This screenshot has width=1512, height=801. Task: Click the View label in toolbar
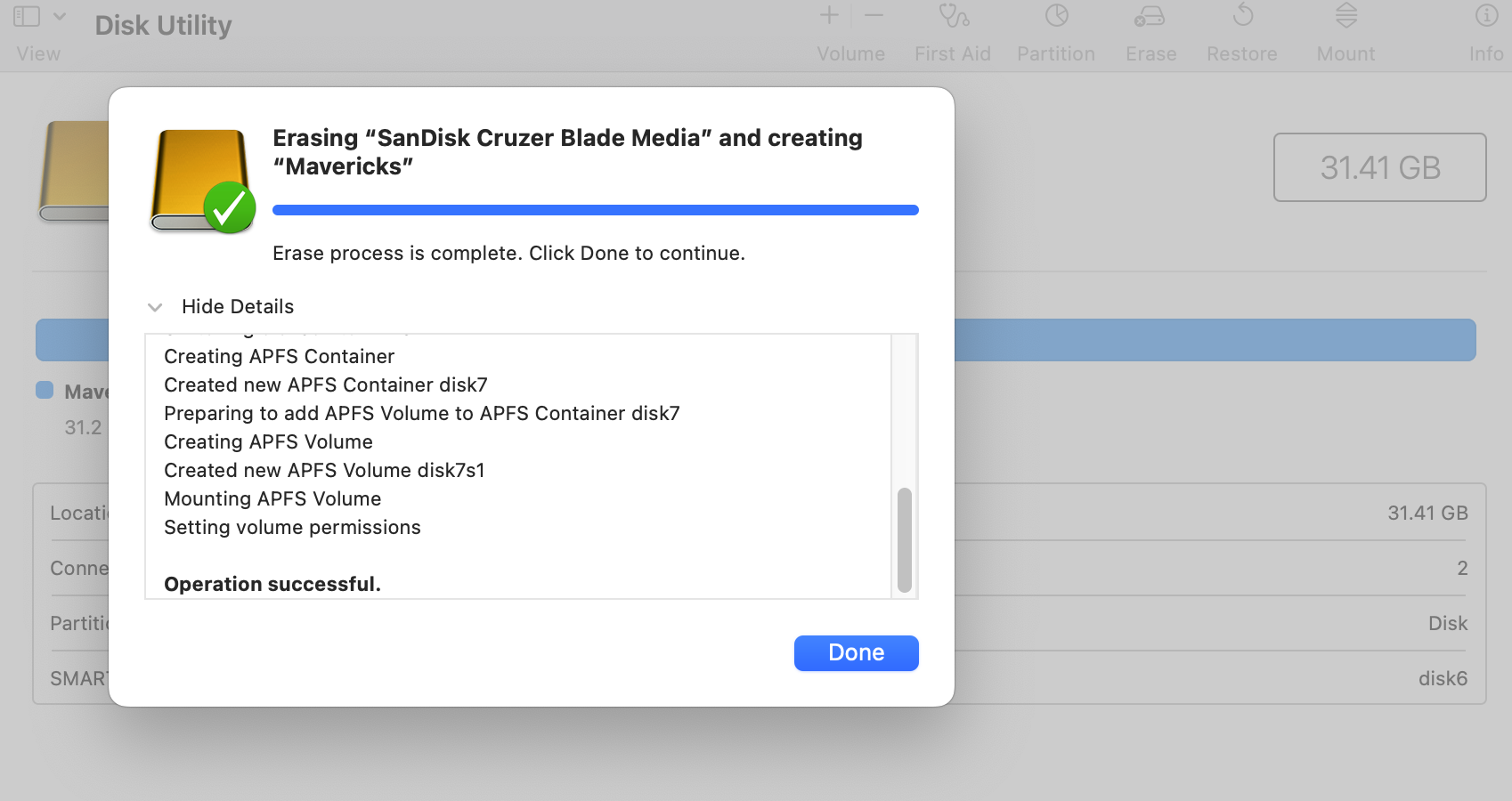[38, 53]
